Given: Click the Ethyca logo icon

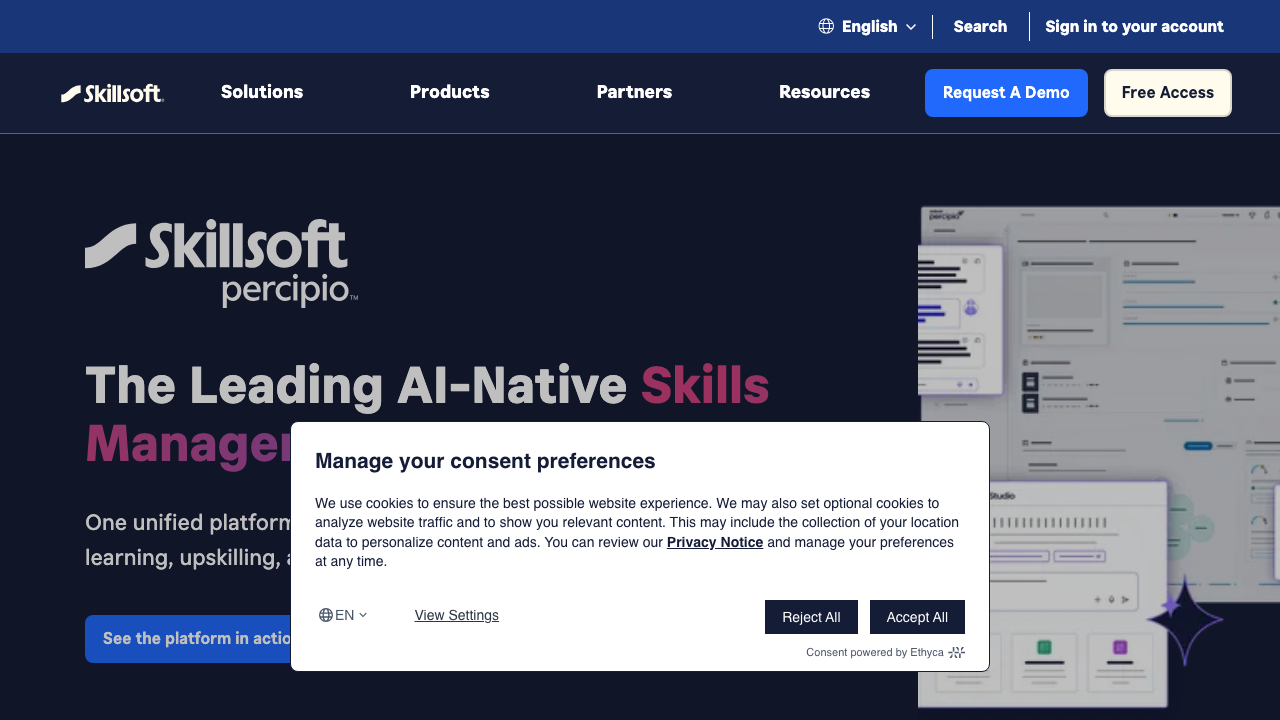Looking at the screenshot, I should [x=957, y=652].
